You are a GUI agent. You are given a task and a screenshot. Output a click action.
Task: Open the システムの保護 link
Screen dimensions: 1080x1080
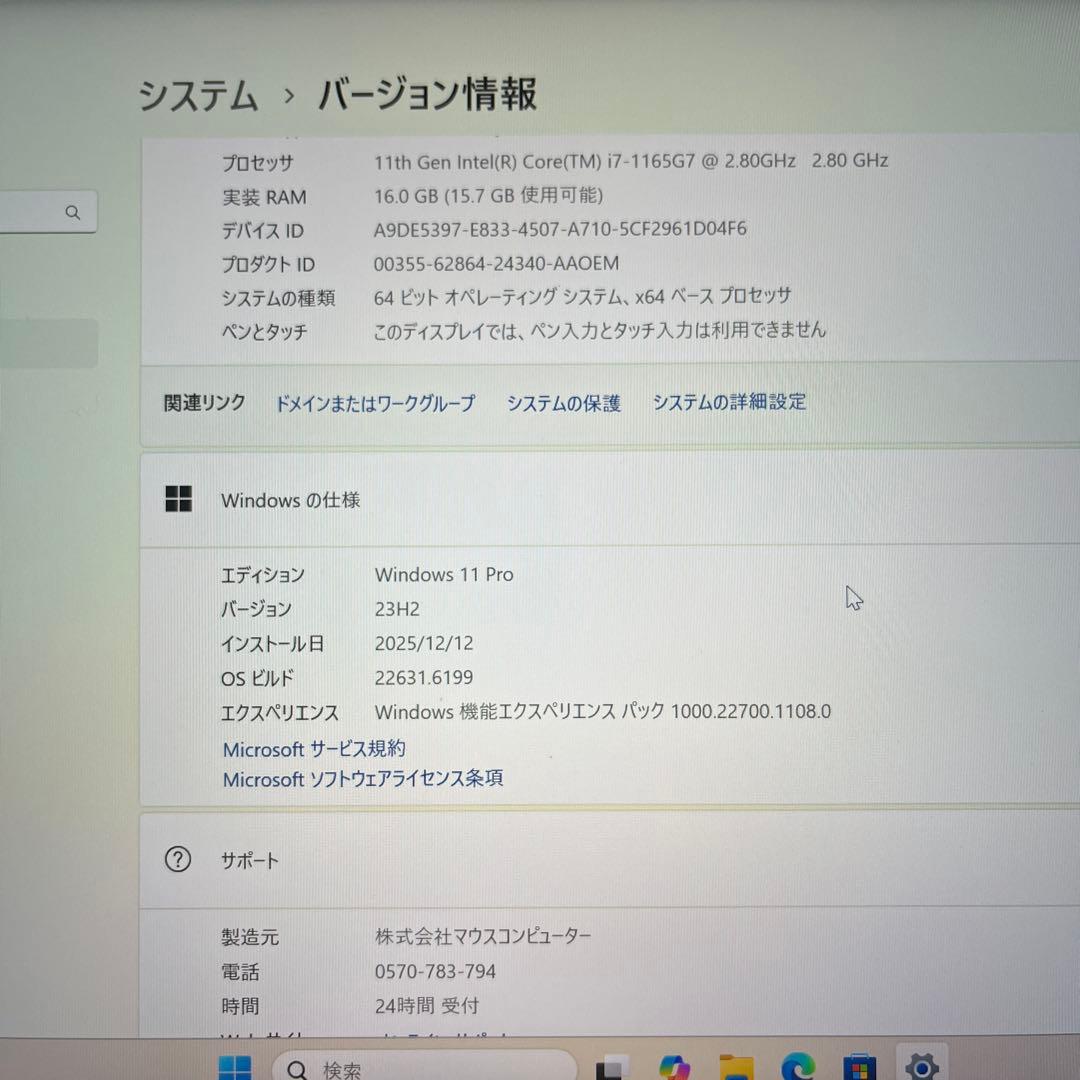tap(563, 403)
